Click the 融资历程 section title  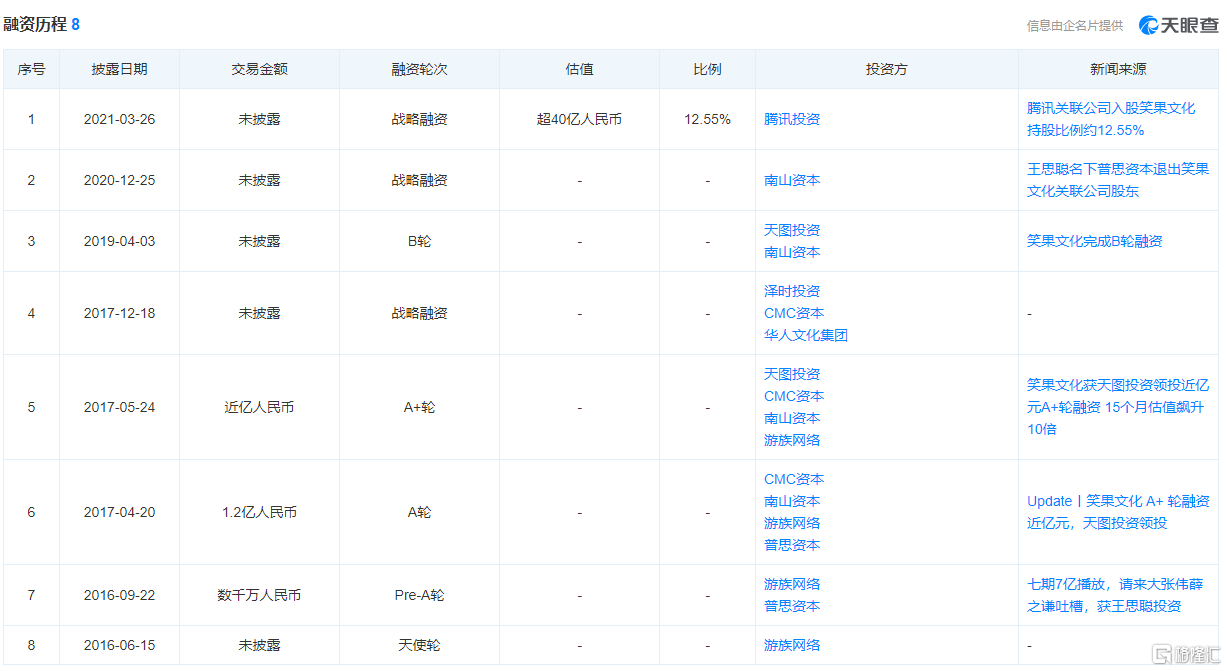tap(35, 24)
